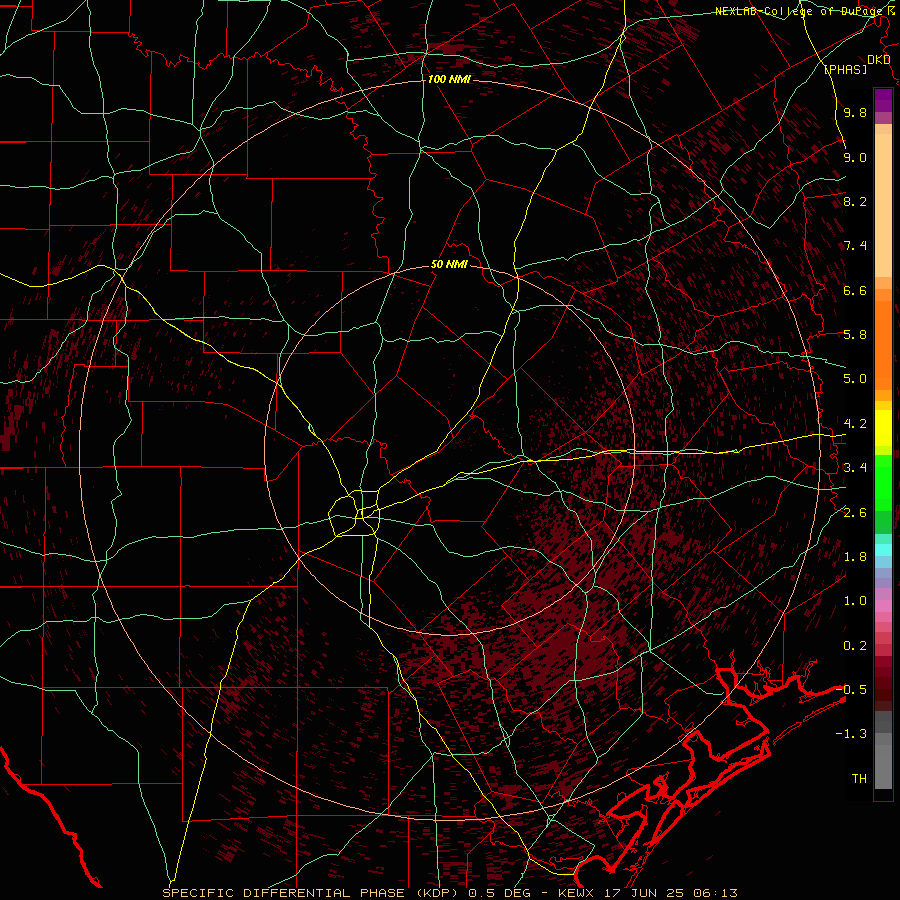Click the yellow highway loop at radar center

click(x=355, y=513)
